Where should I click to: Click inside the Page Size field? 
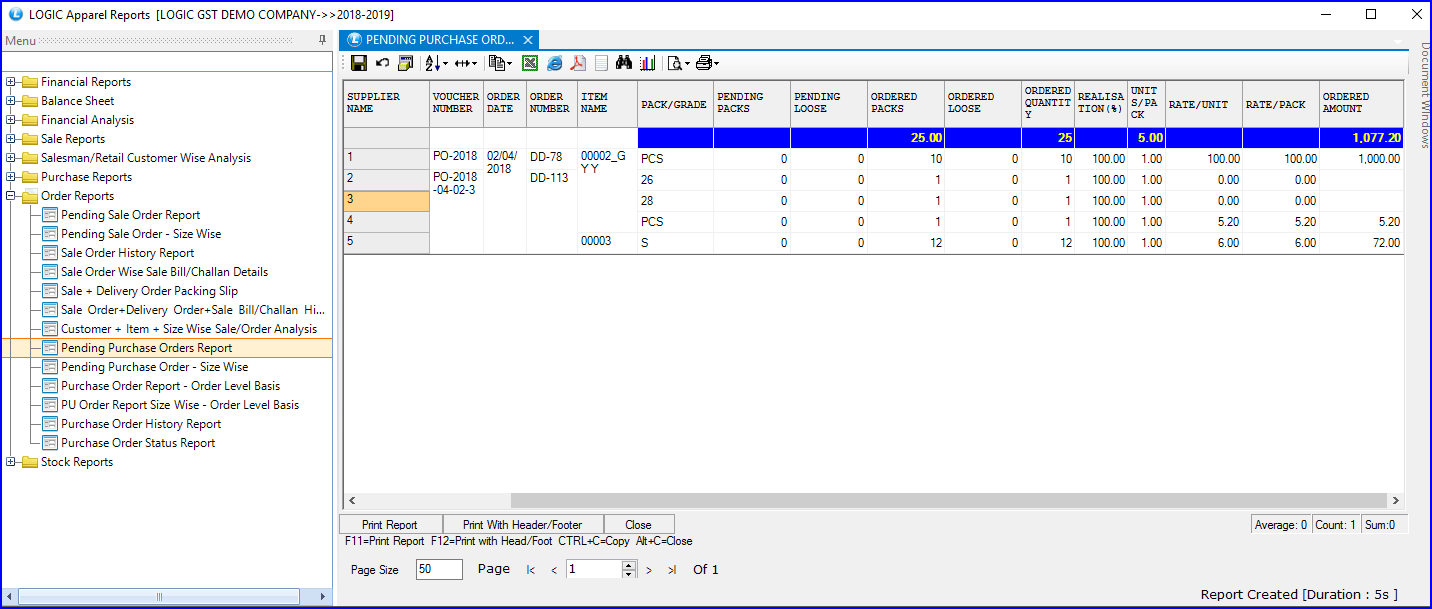[x=437, y=568]
